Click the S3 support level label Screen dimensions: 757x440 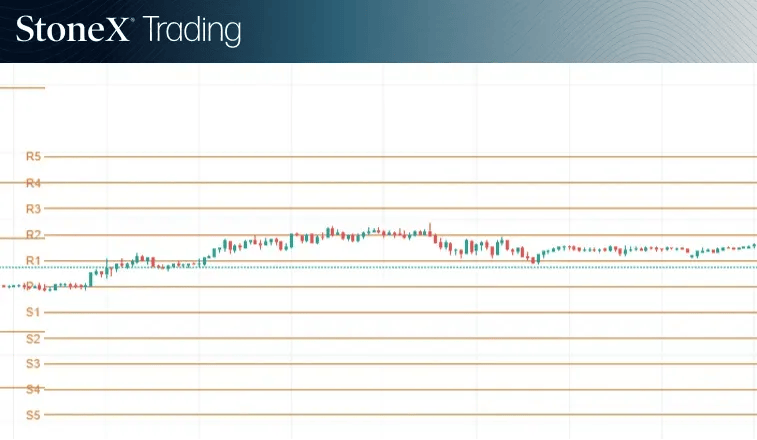coord(33,364)
